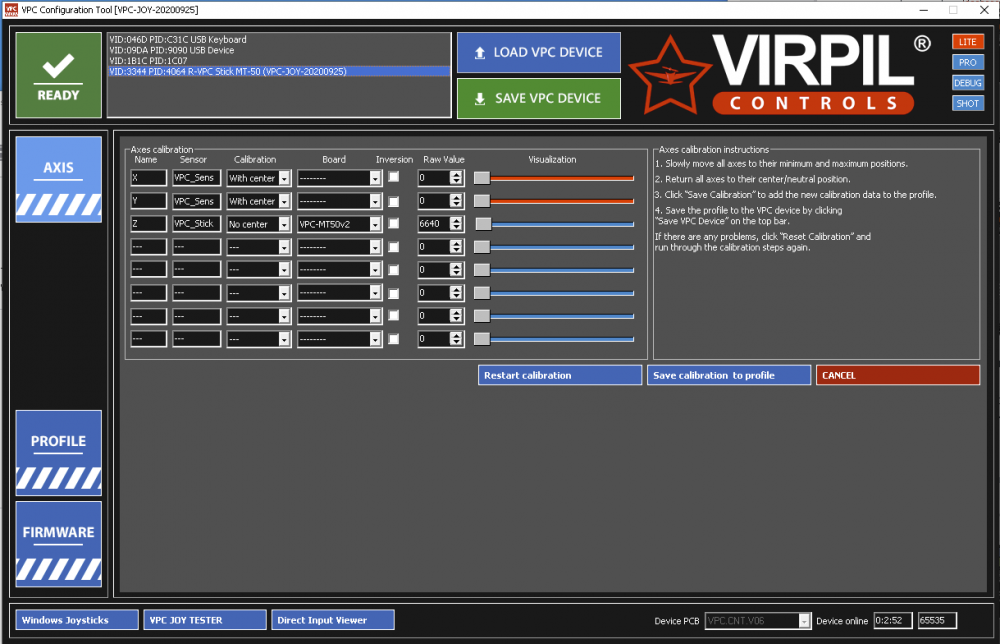Image resolution: width=1000 pixels, height=644 pixels.
Task: Click the 65535 value field
Action: click(x=938, y=620)
